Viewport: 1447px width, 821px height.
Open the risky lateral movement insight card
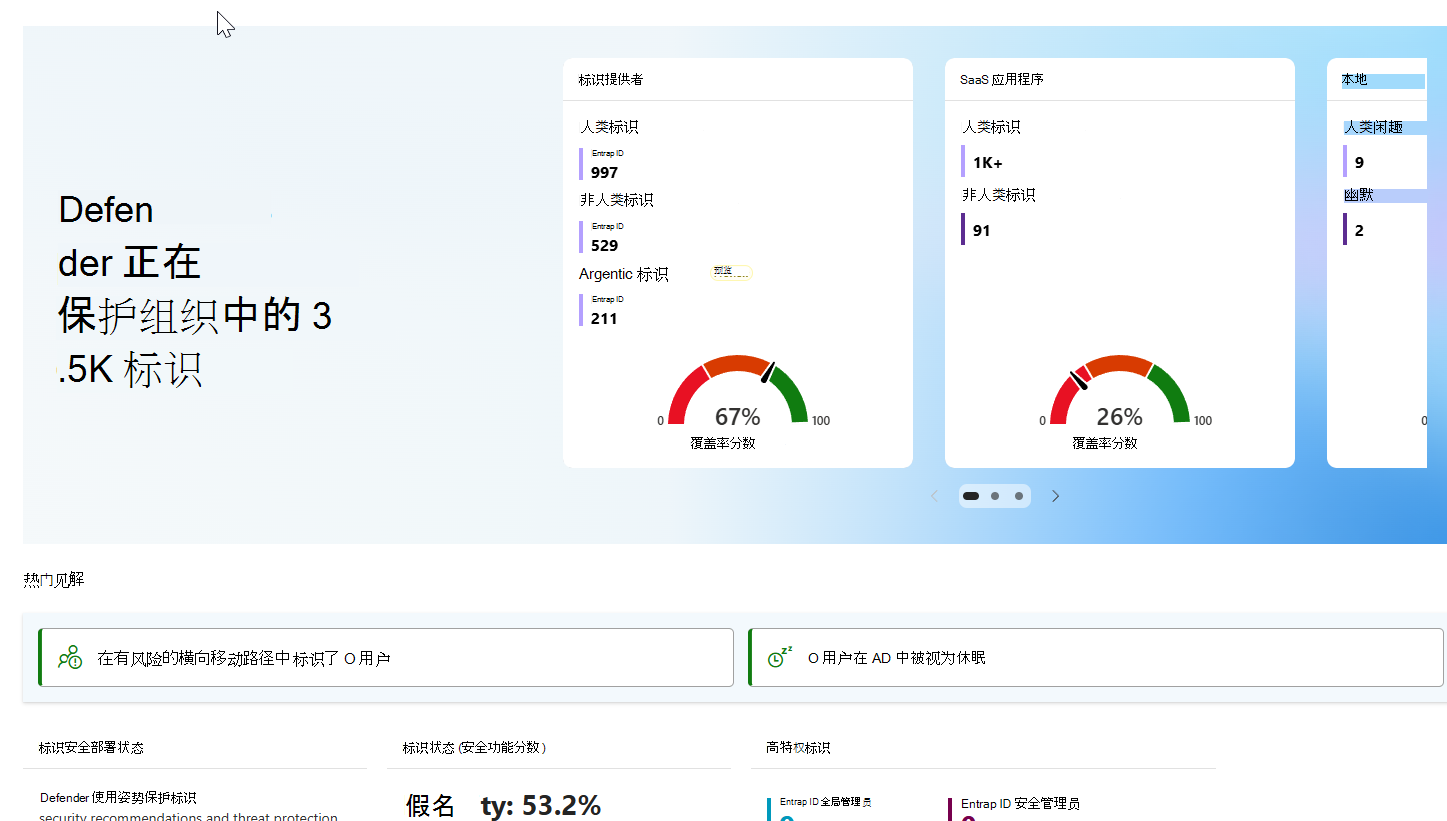point(385,657)
